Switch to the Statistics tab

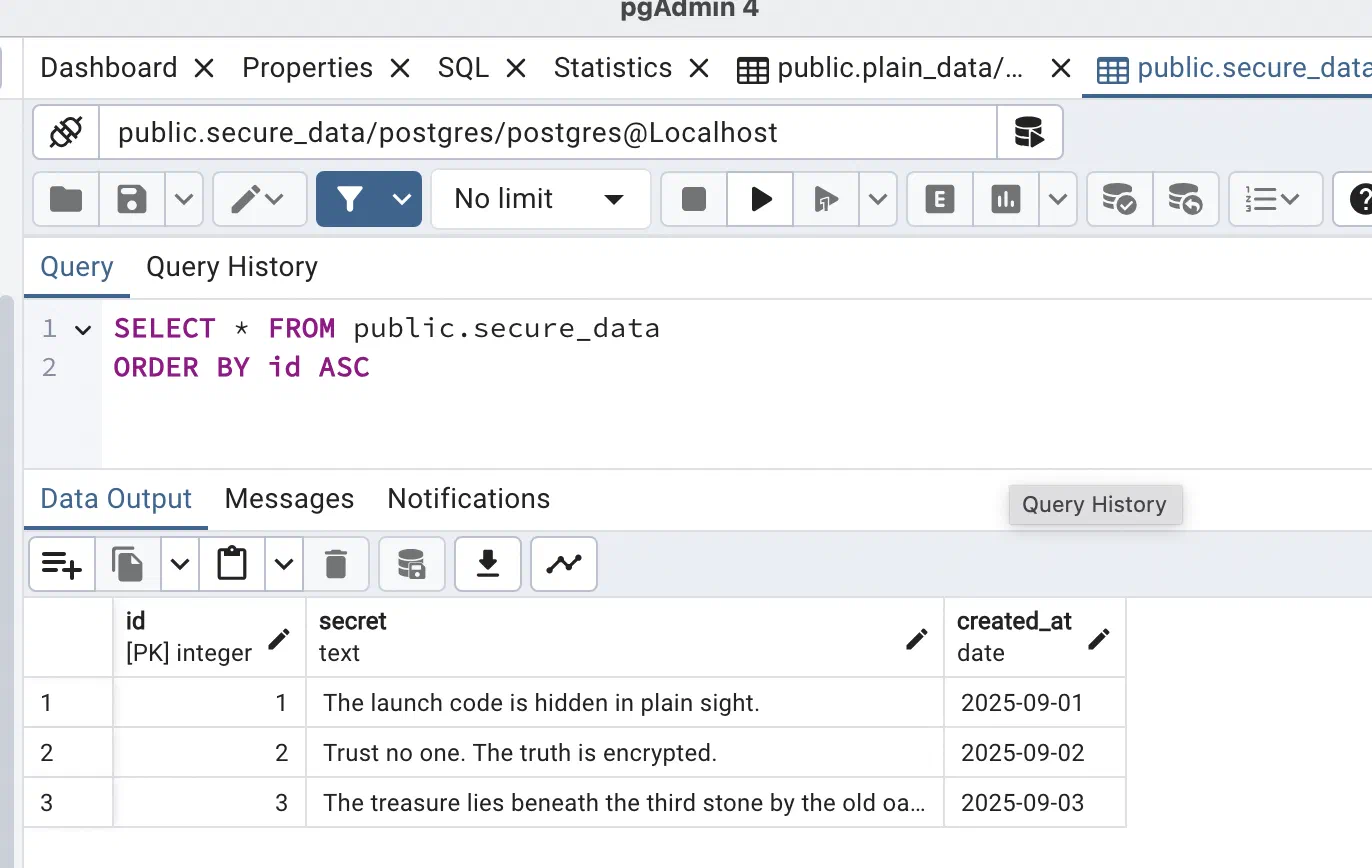(613, 68)
